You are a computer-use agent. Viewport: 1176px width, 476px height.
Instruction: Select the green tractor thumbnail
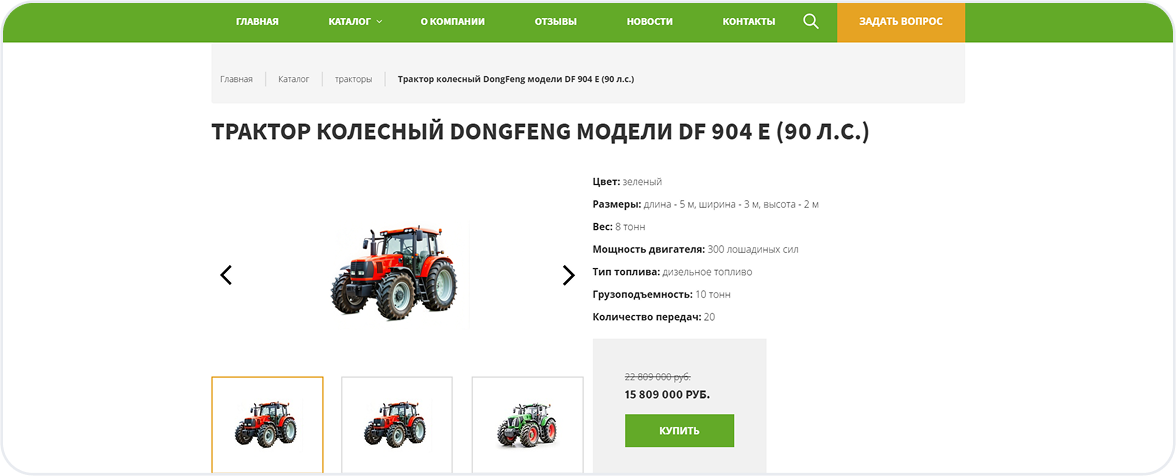527,424
